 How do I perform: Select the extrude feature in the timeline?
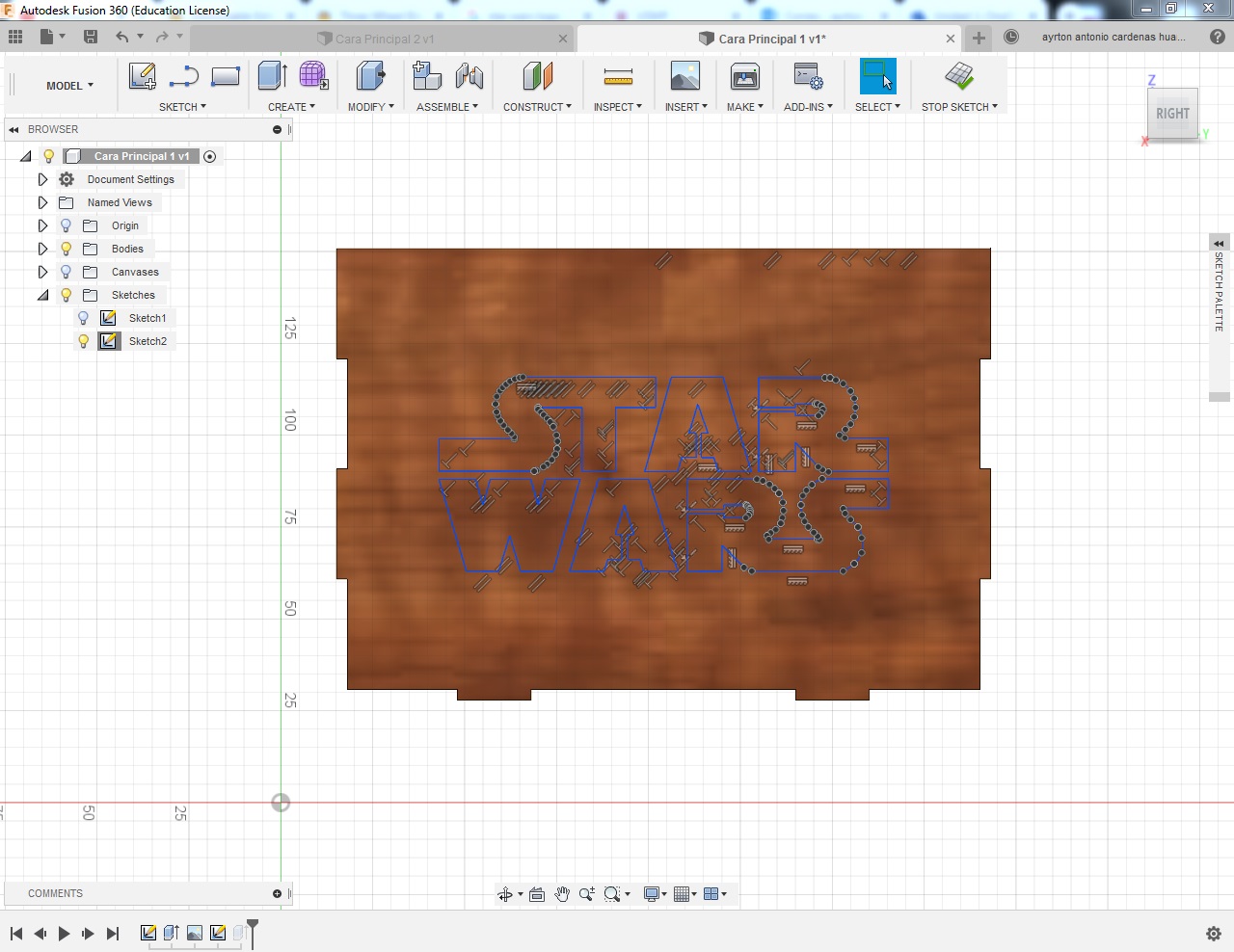tap(172, 933)
